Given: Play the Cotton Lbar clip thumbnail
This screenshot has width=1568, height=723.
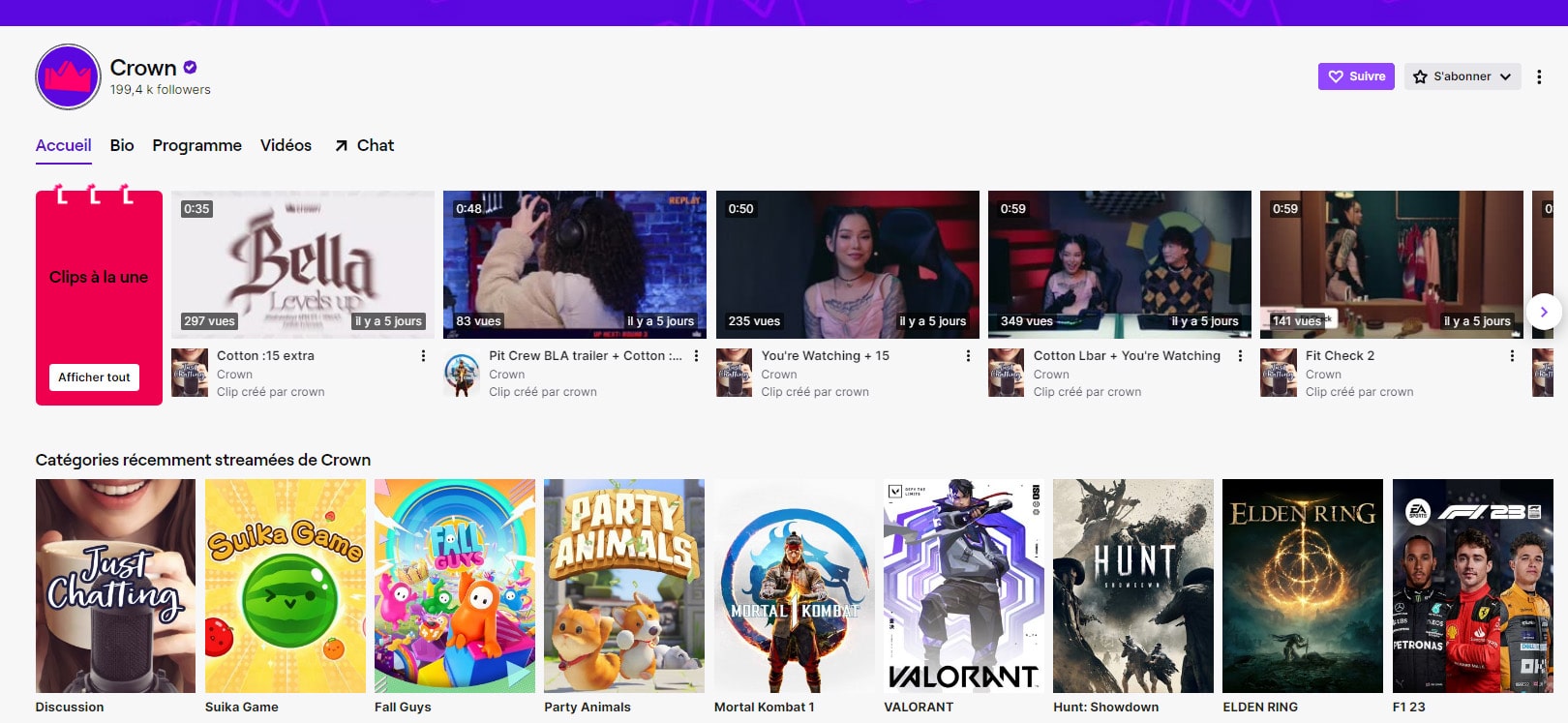Looking at the screenshot, I should pos(1120,264).
